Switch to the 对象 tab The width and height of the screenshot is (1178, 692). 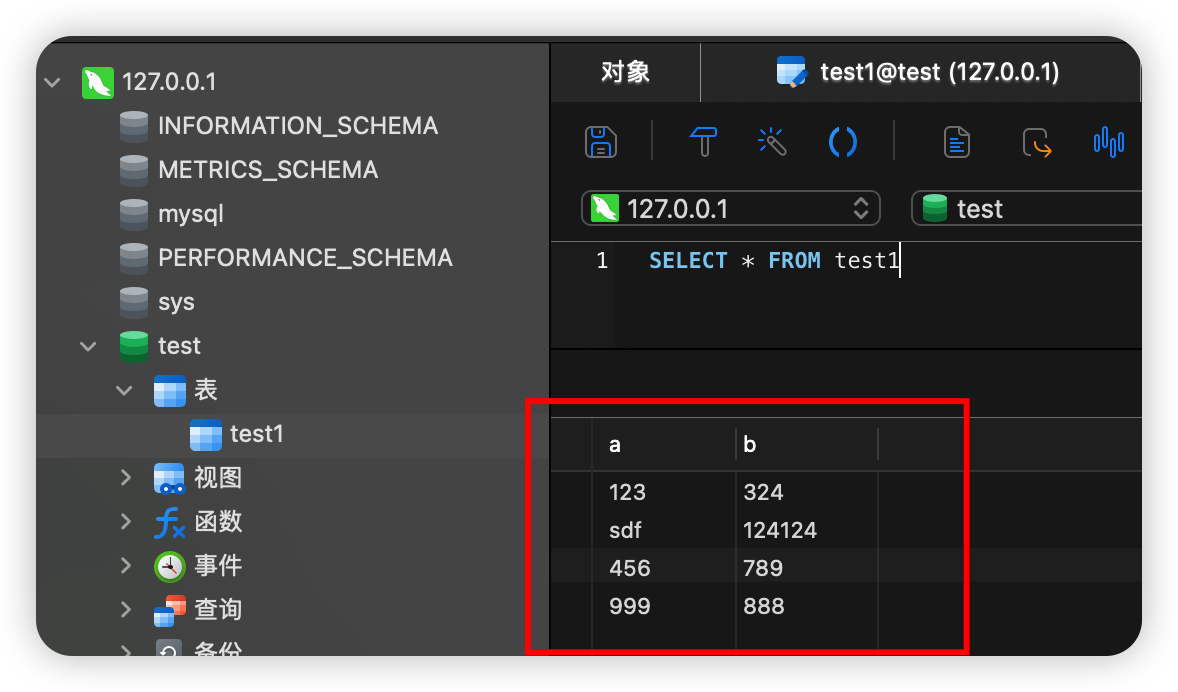point(625,72)
